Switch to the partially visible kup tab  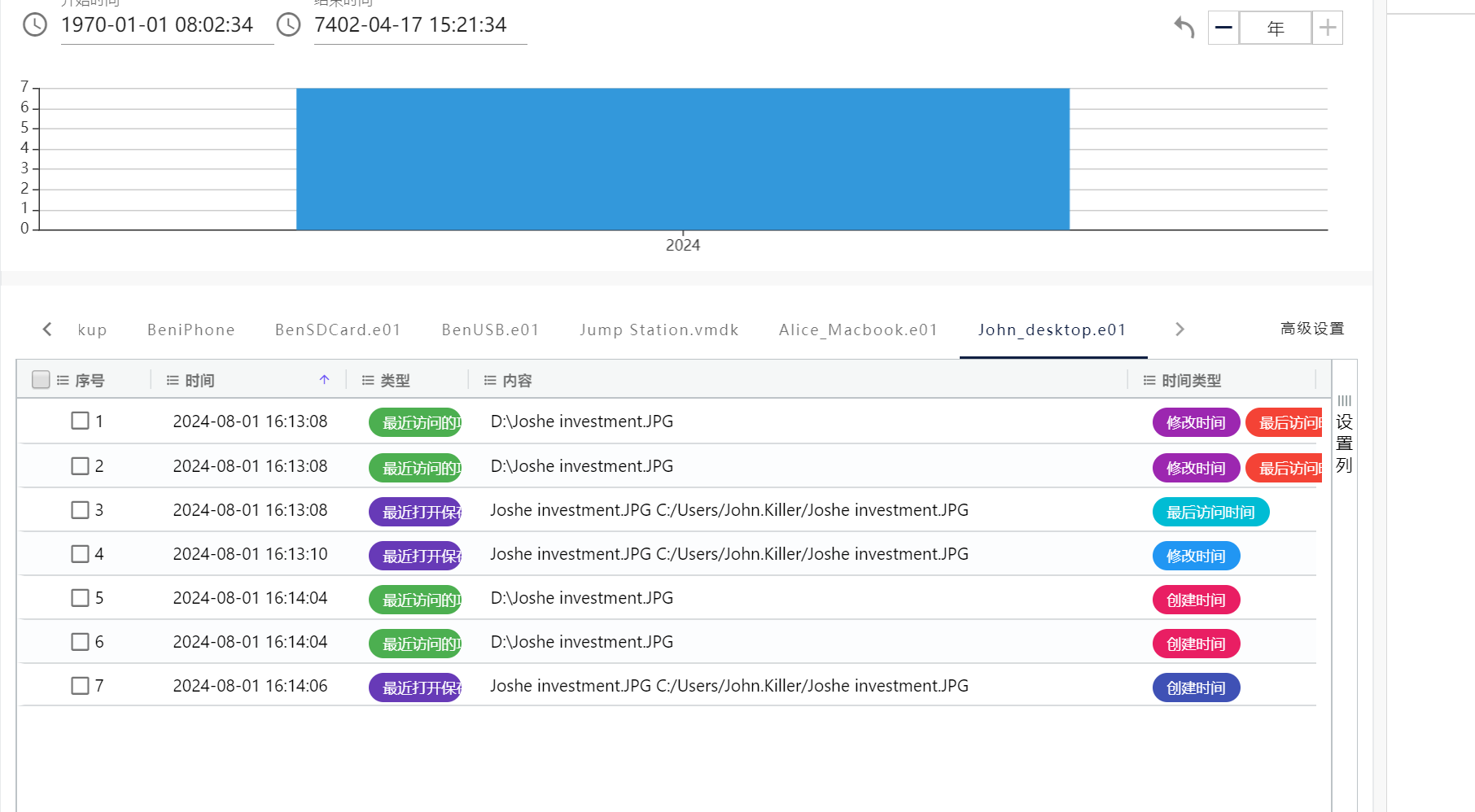pyautogui.click(x=92, y=330)
